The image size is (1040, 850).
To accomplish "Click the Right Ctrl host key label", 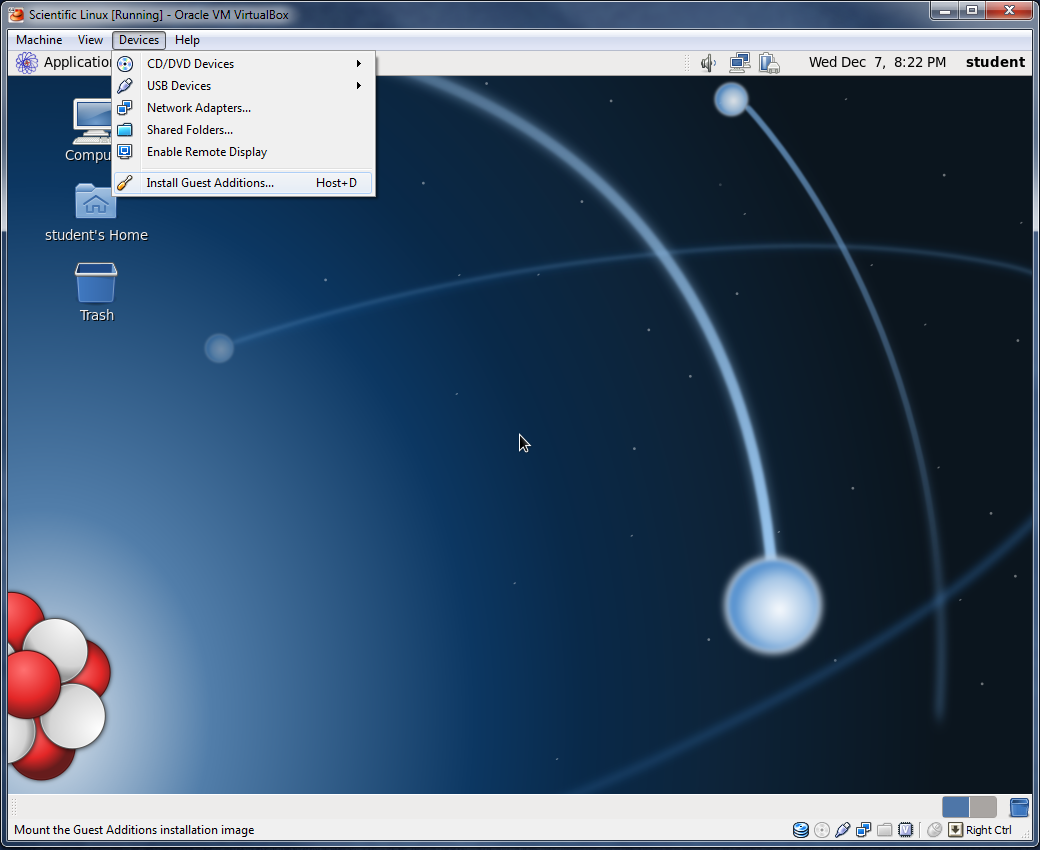I will tap(989, 830).
